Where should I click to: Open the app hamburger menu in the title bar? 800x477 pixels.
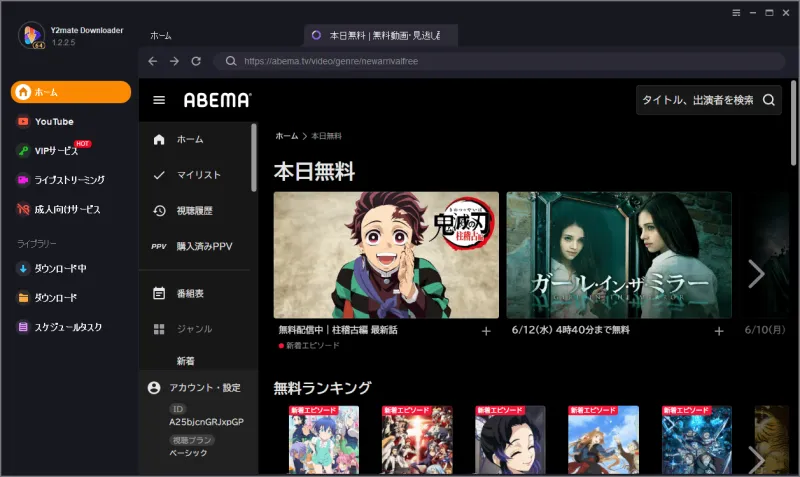click(736, 13)
